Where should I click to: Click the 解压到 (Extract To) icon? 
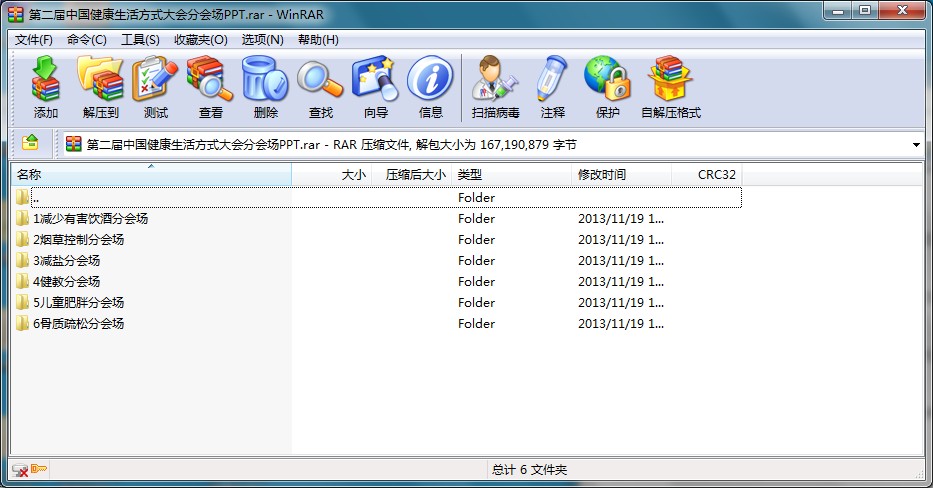100,79
